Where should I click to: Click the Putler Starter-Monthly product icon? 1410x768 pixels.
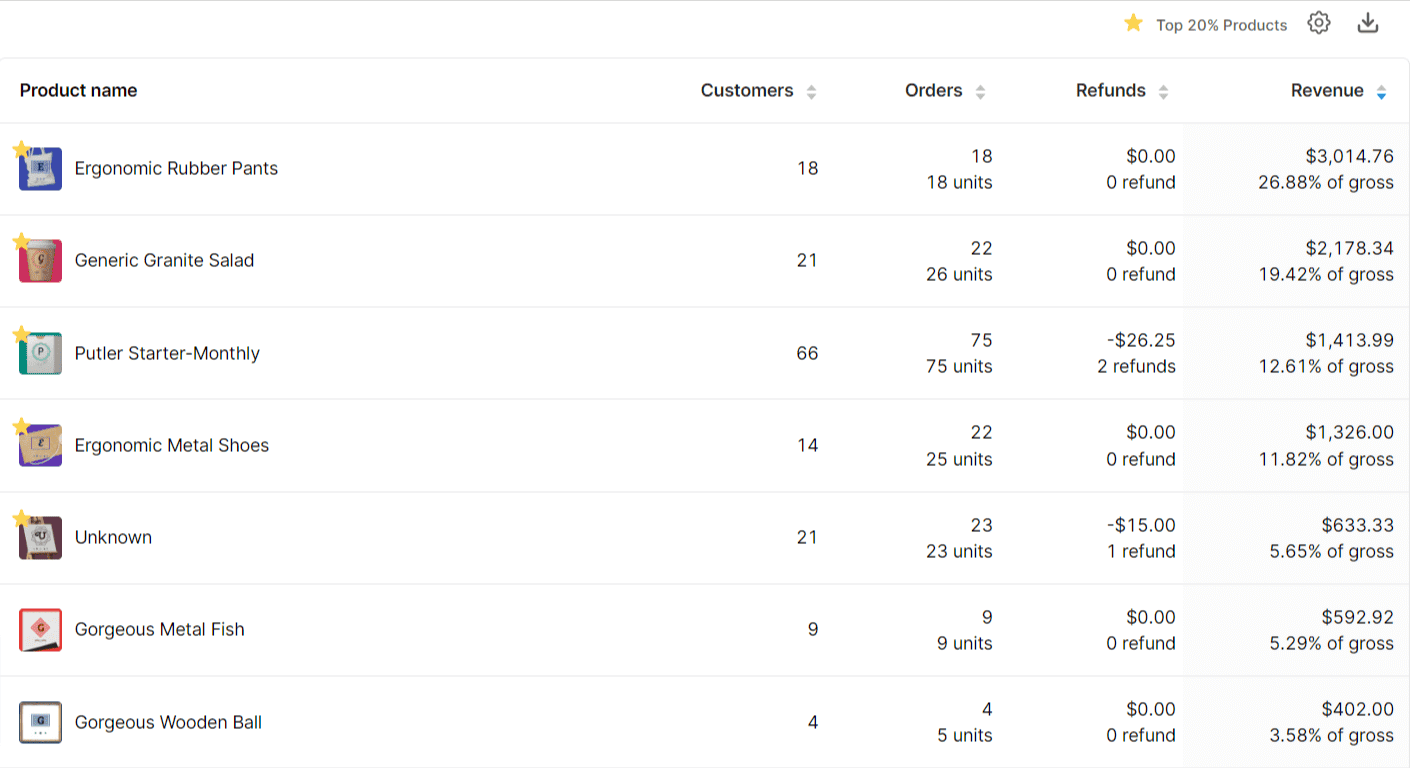coord(41,354)
